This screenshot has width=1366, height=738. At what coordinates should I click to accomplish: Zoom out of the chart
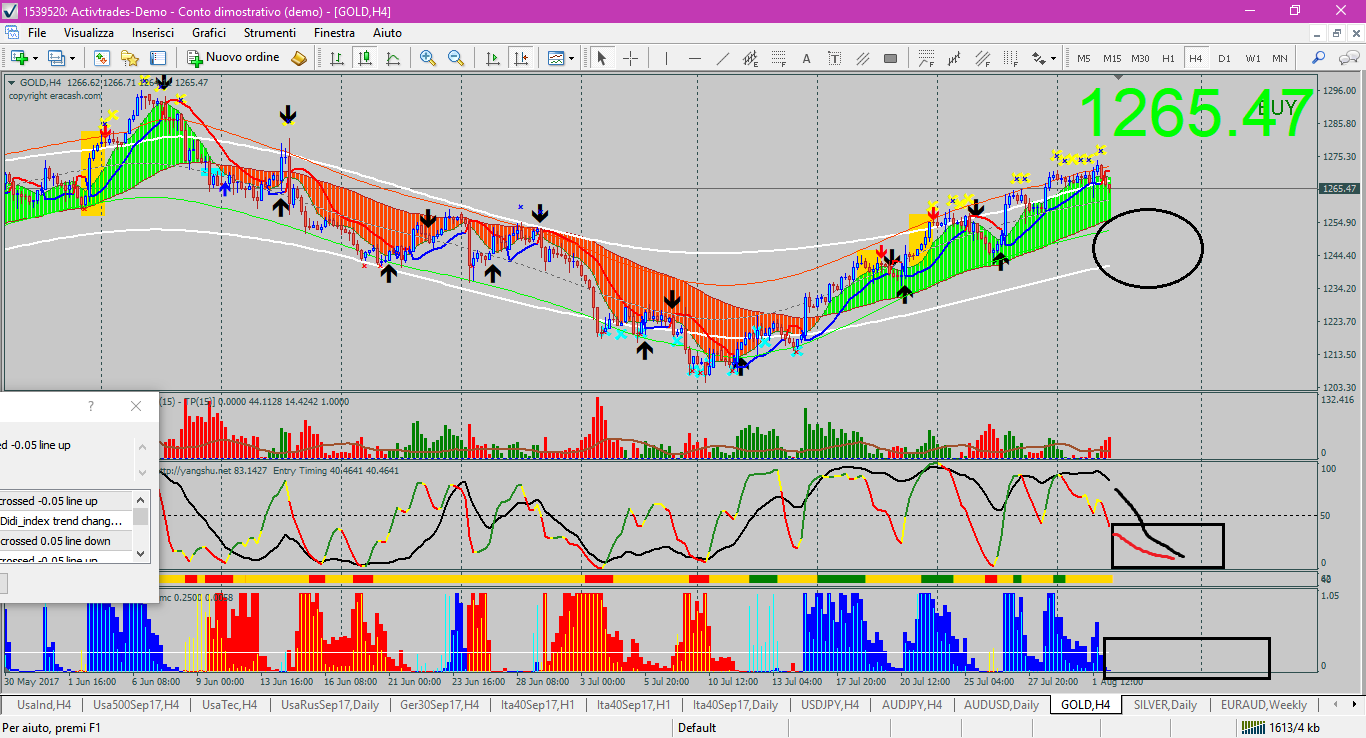456,58
